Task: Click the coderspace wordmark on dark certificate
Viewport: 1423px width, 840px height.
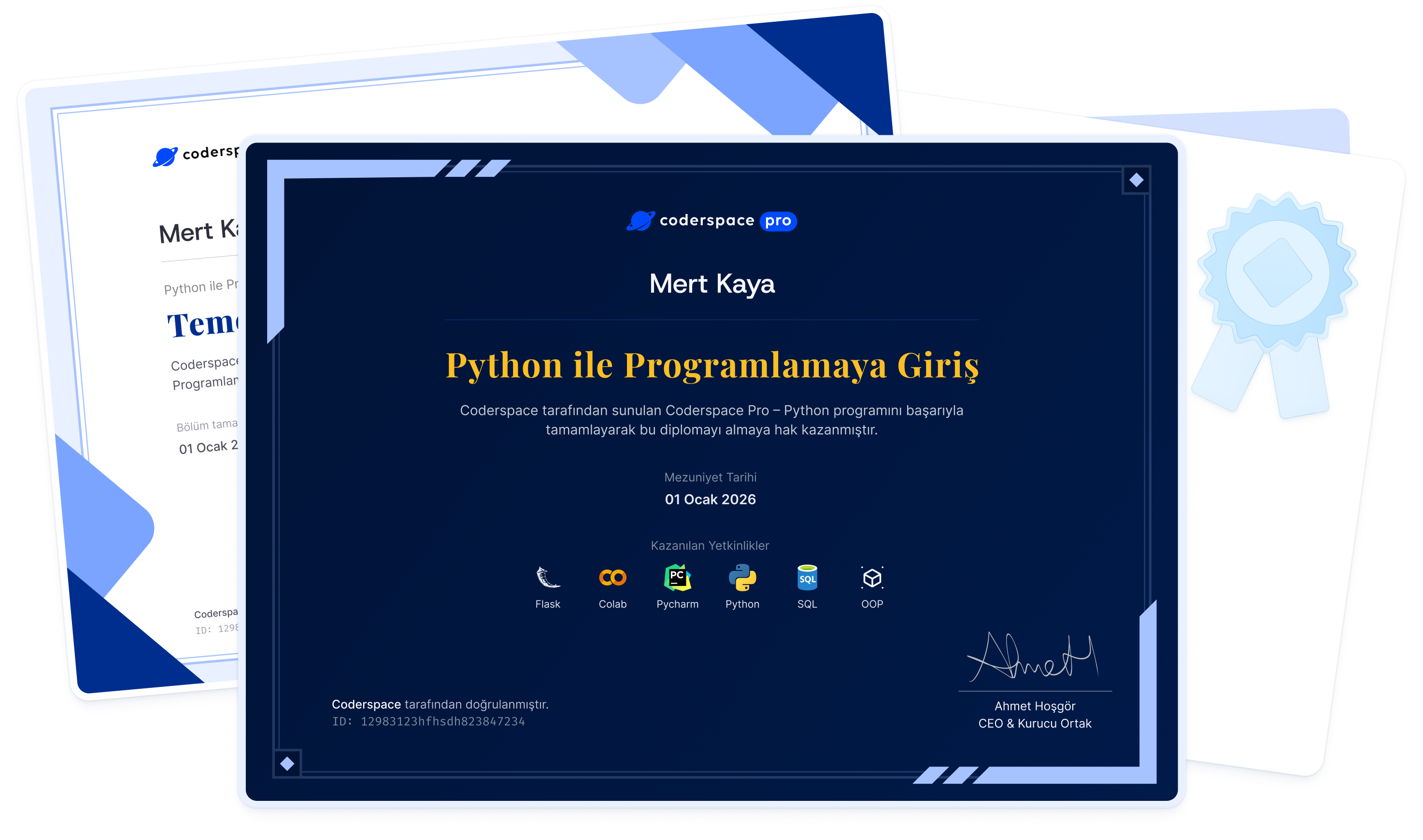Action: (x=706, y=220)
